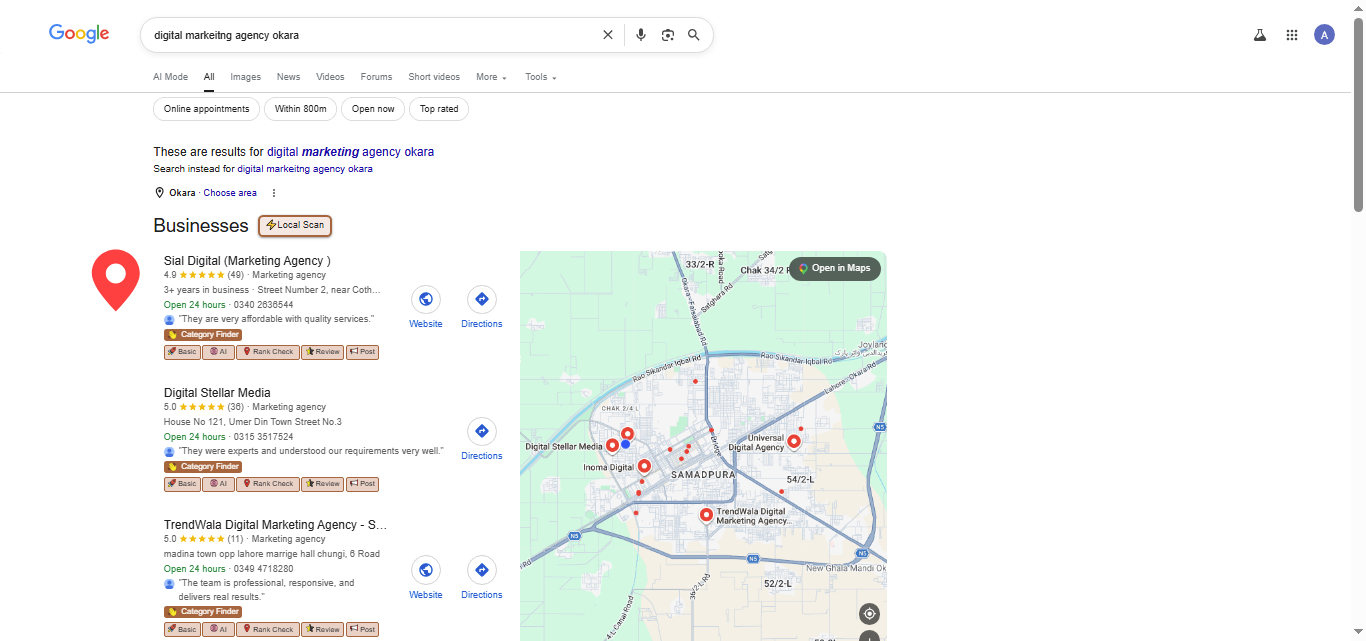1366x641 pixels.
Task: Clear the search box with the X icon
Action: coord(607,35)
